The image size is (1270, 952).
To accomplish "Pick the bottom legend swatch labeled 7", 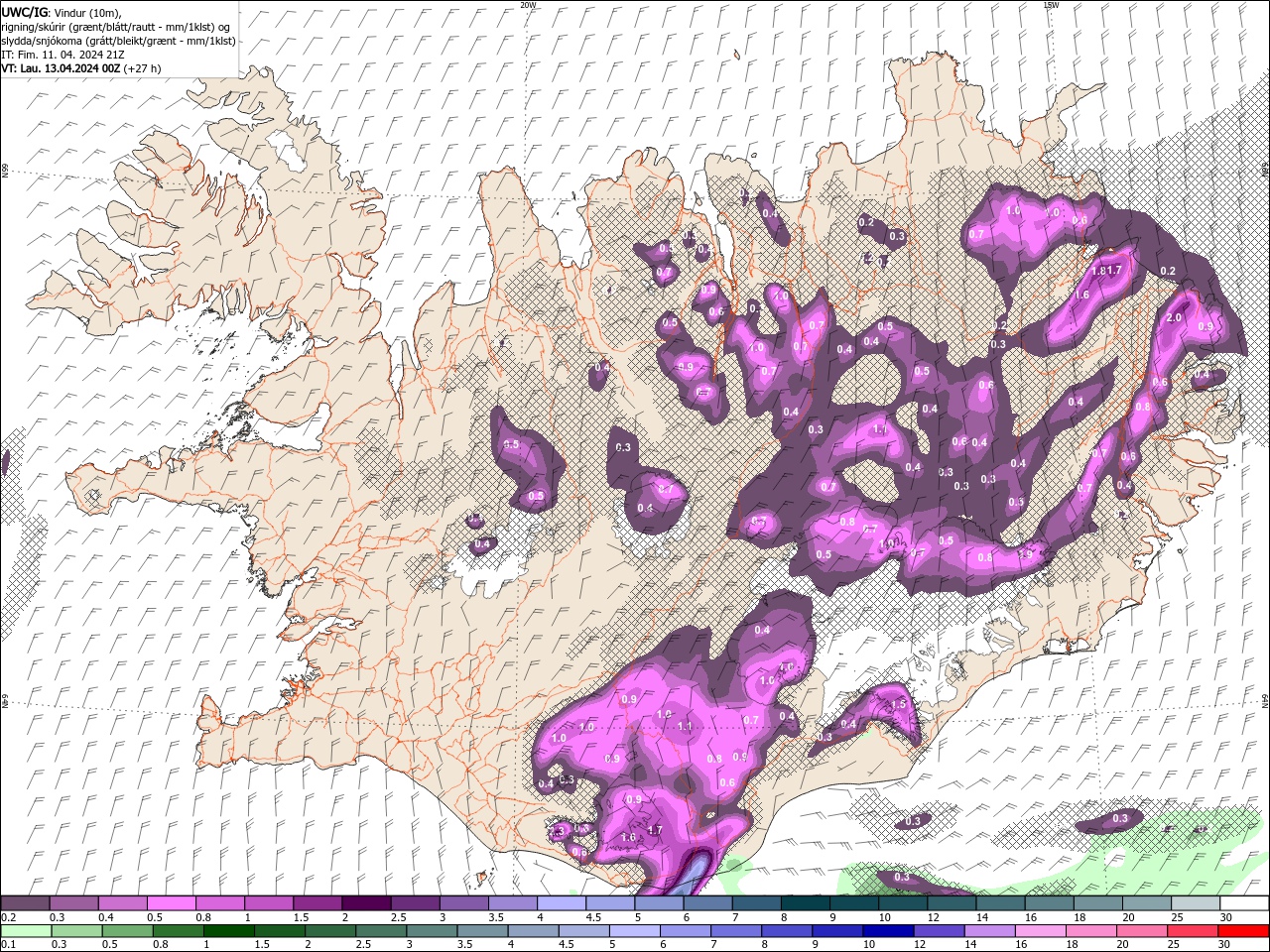I will [x=735, y=930].
